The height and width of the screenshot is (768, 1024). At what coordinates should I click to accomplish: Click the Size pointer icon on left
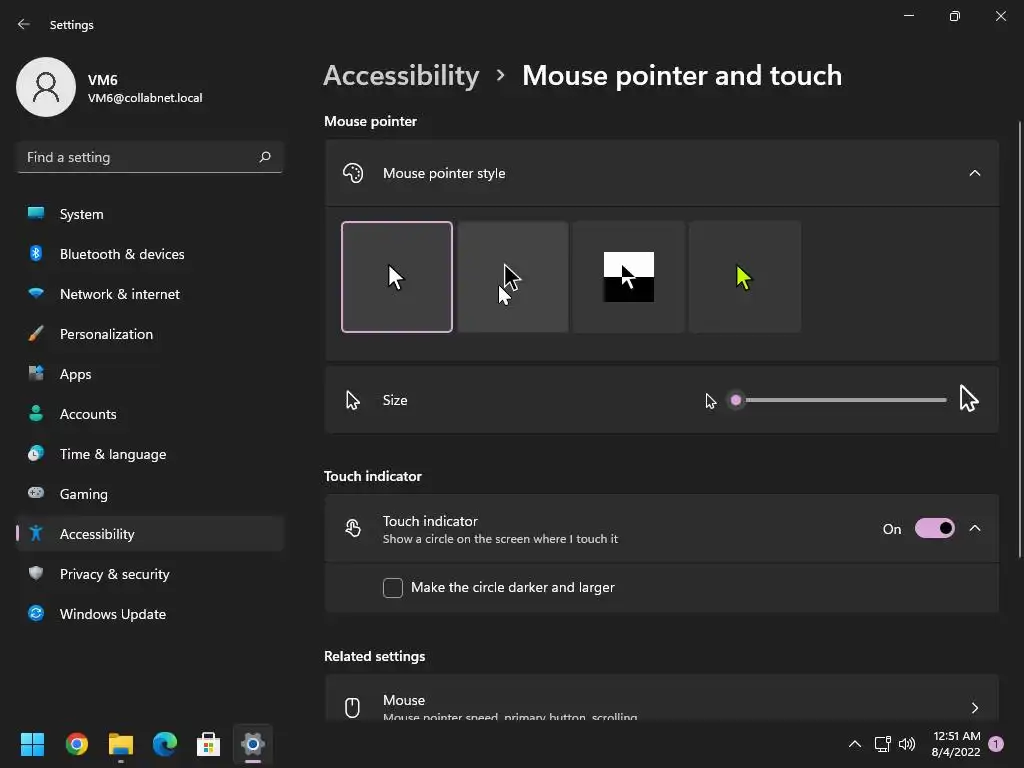353,400
